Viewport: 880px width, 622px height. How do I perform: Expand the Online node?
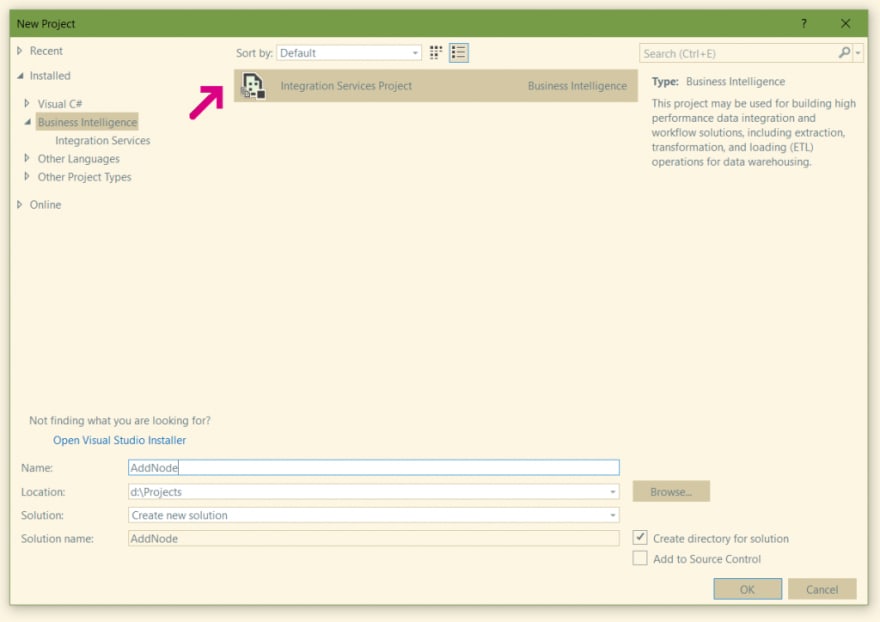[x=20, y=204]
